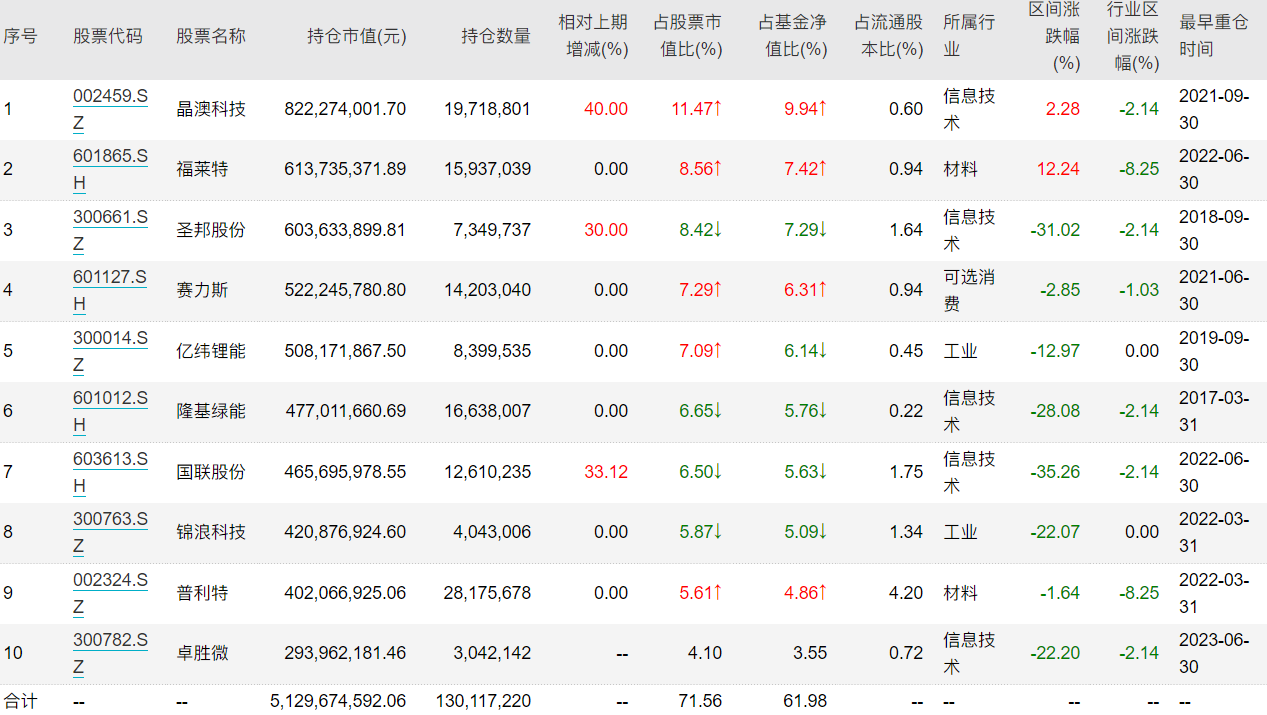Click net value ratio 6.14 for 亿纬锂能
The height and width of the screenshot is (715, 1267).
[806, 351]
